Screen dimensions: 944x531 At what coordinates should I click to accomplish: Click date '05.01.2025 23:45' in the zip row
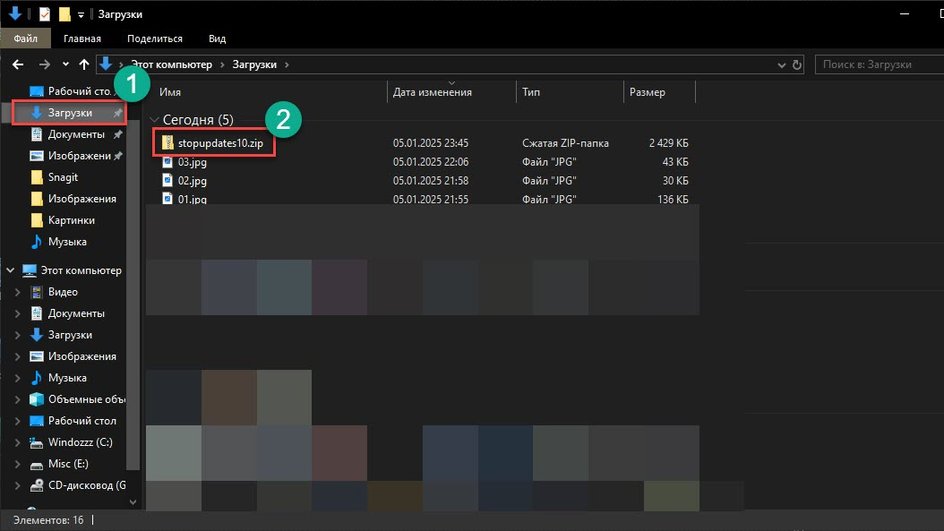coord(430,143)
